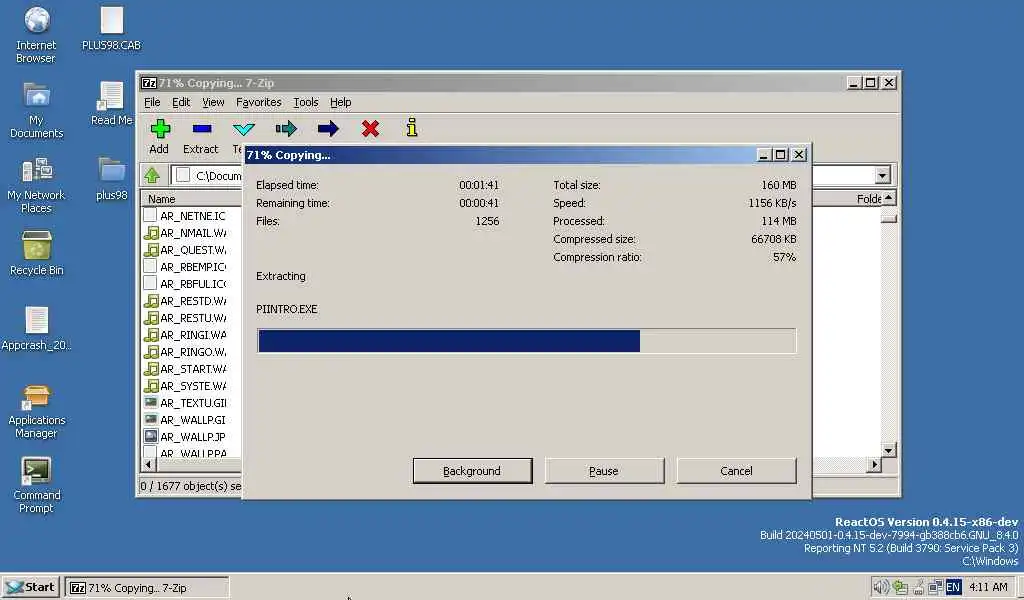Viewport: 1024px width, 600px height.
Task: Click the monitors tray icon beside EN
Action: coord(935,587)
